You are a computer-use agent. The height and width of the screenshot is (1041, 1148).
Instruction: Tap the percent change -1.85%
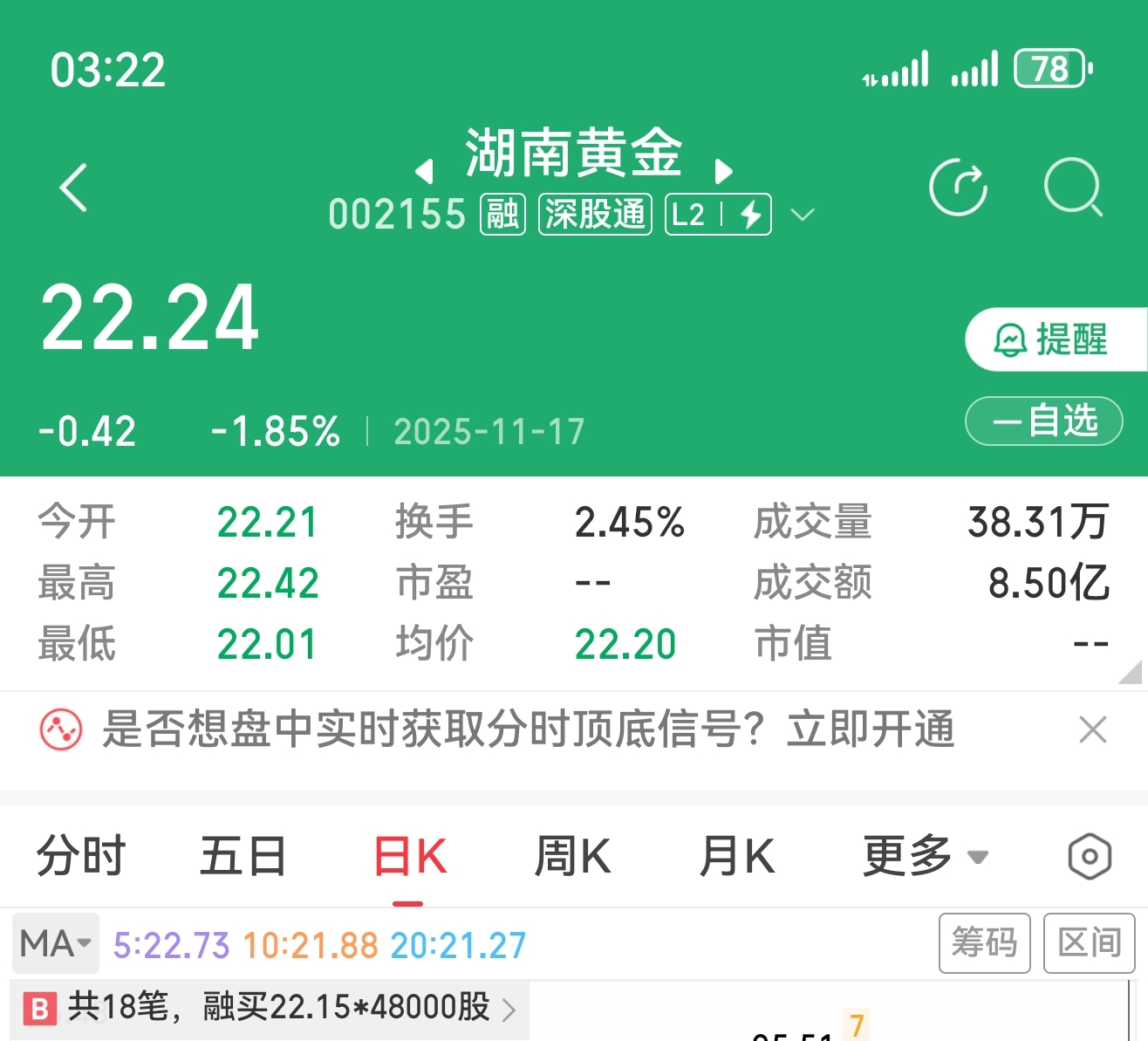pyautogui.click(x=276, y=432)
